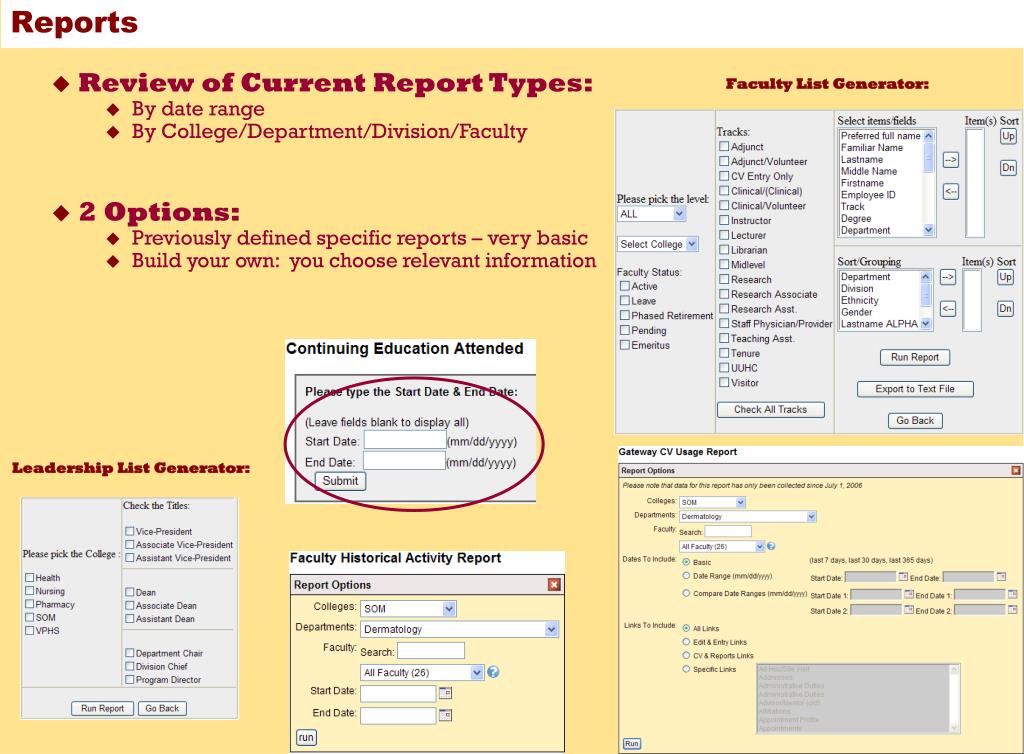Open the 'Please pick the level' ALL dropdown
1024x754 pixels.
pos(651,214)
